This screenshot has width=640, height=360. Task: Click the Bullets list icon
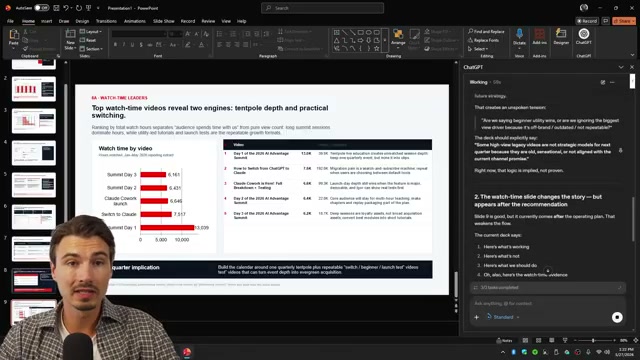pyautogui.click(x=220, y=34)
